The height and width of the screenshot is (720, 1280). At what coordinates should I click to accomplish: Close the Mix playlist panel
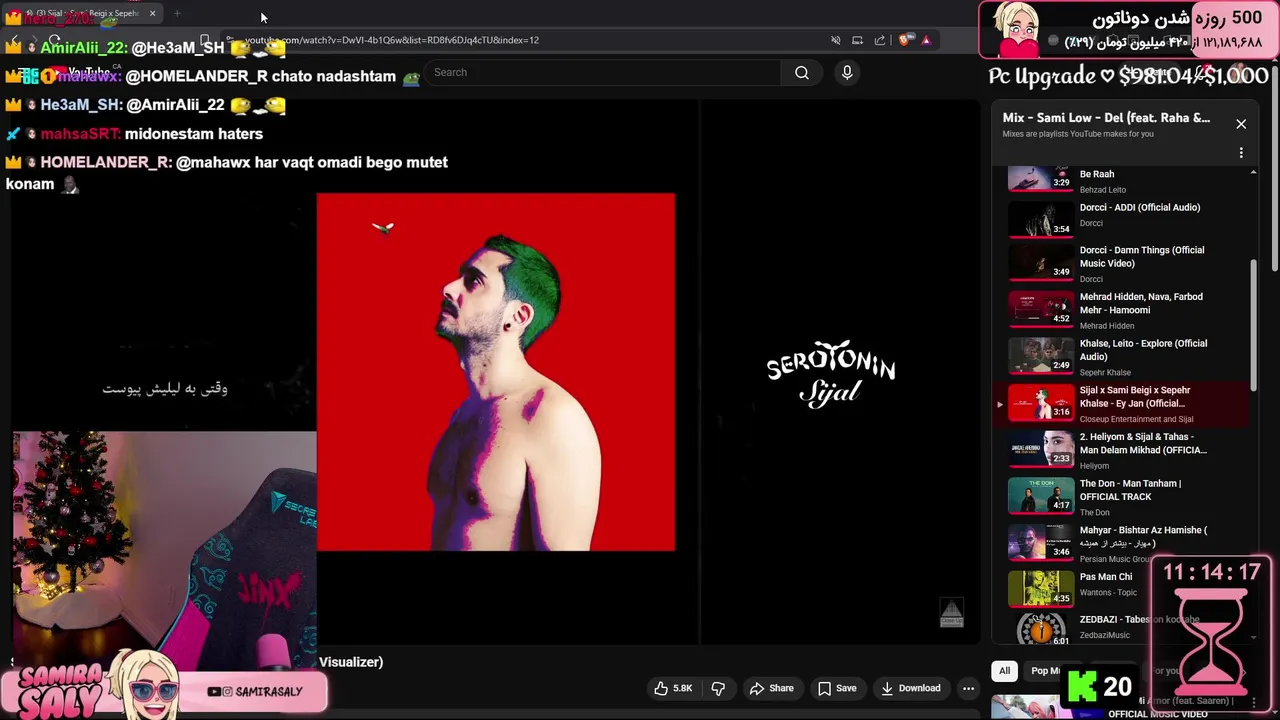pos(1241,124)
